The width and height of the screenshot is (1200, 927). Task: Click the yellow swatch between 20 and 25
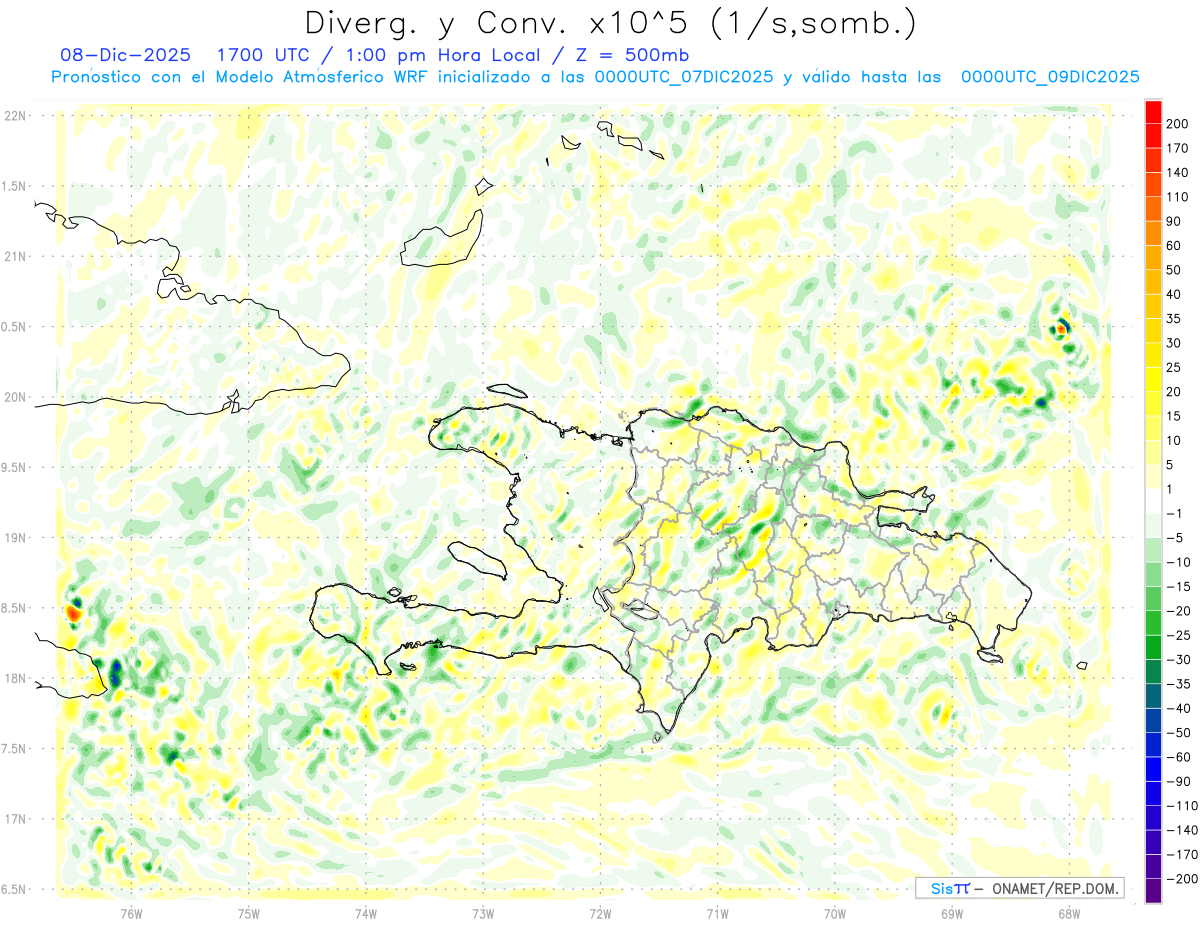(1153, 379)
